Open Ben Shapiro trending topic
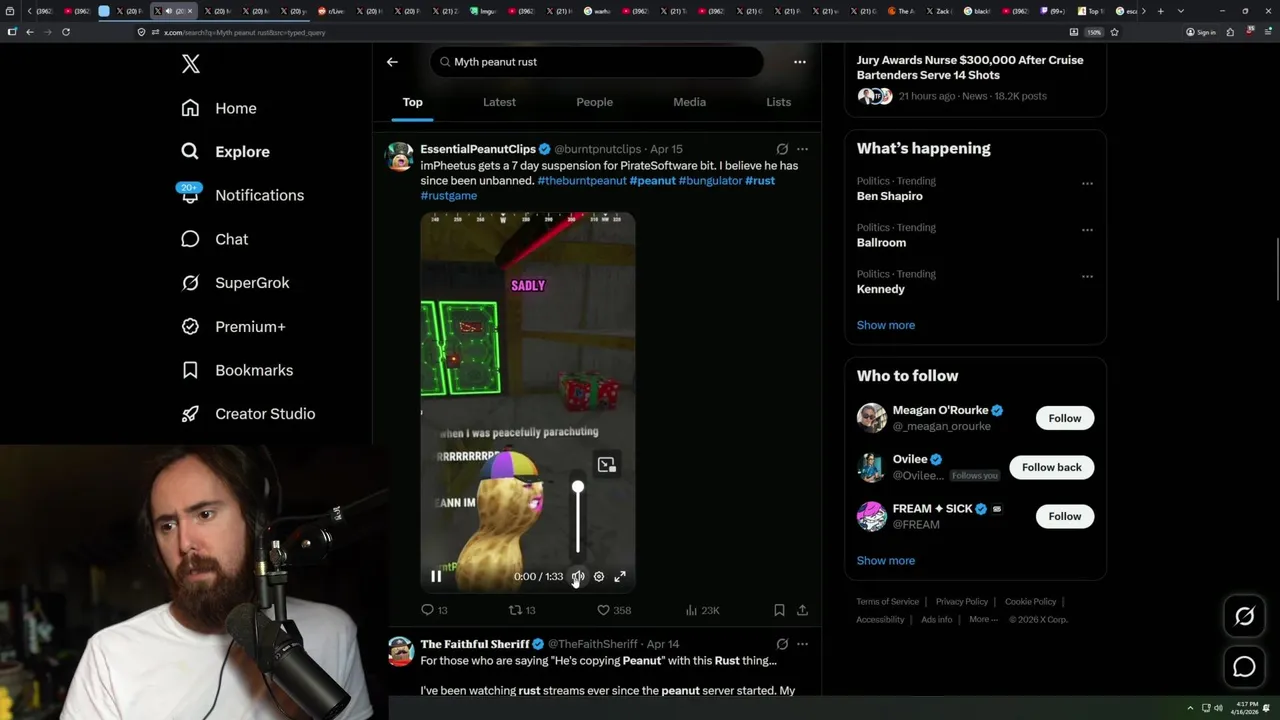Viewport: 1280px width, 720px height. coord(889,196)
